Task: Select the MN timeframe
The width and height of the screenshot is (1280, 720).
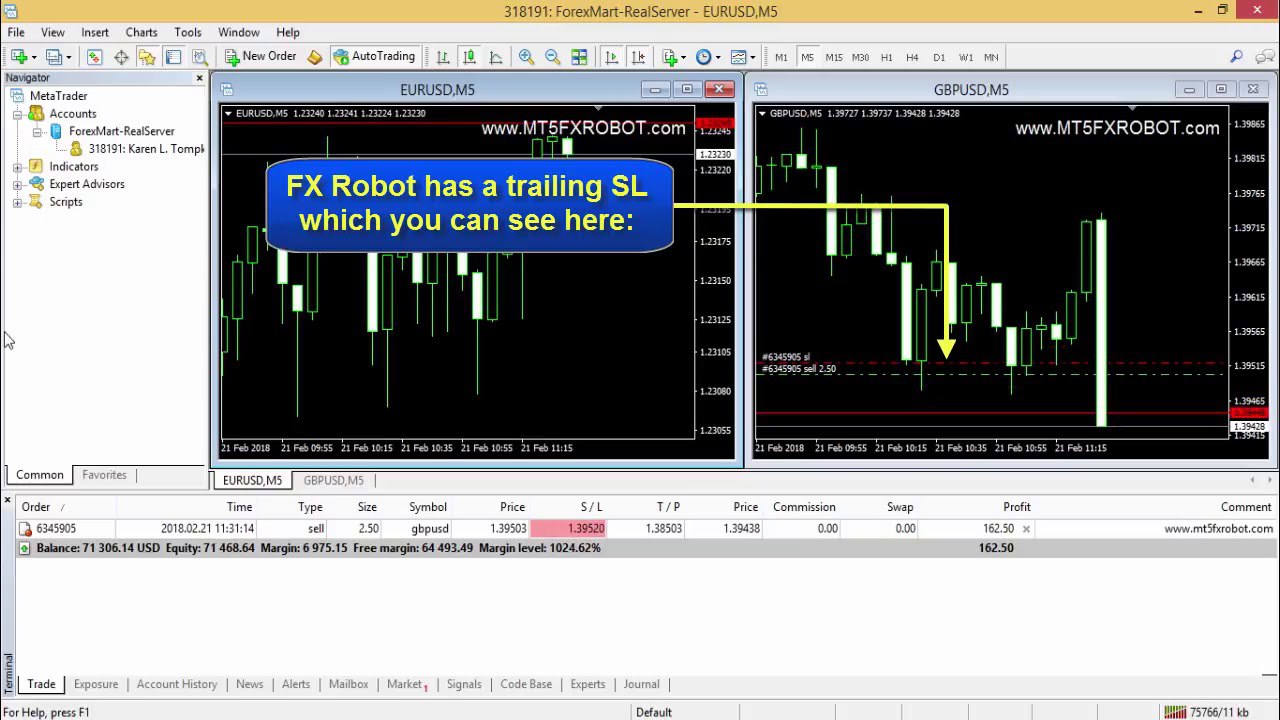Action: [991, 57]
